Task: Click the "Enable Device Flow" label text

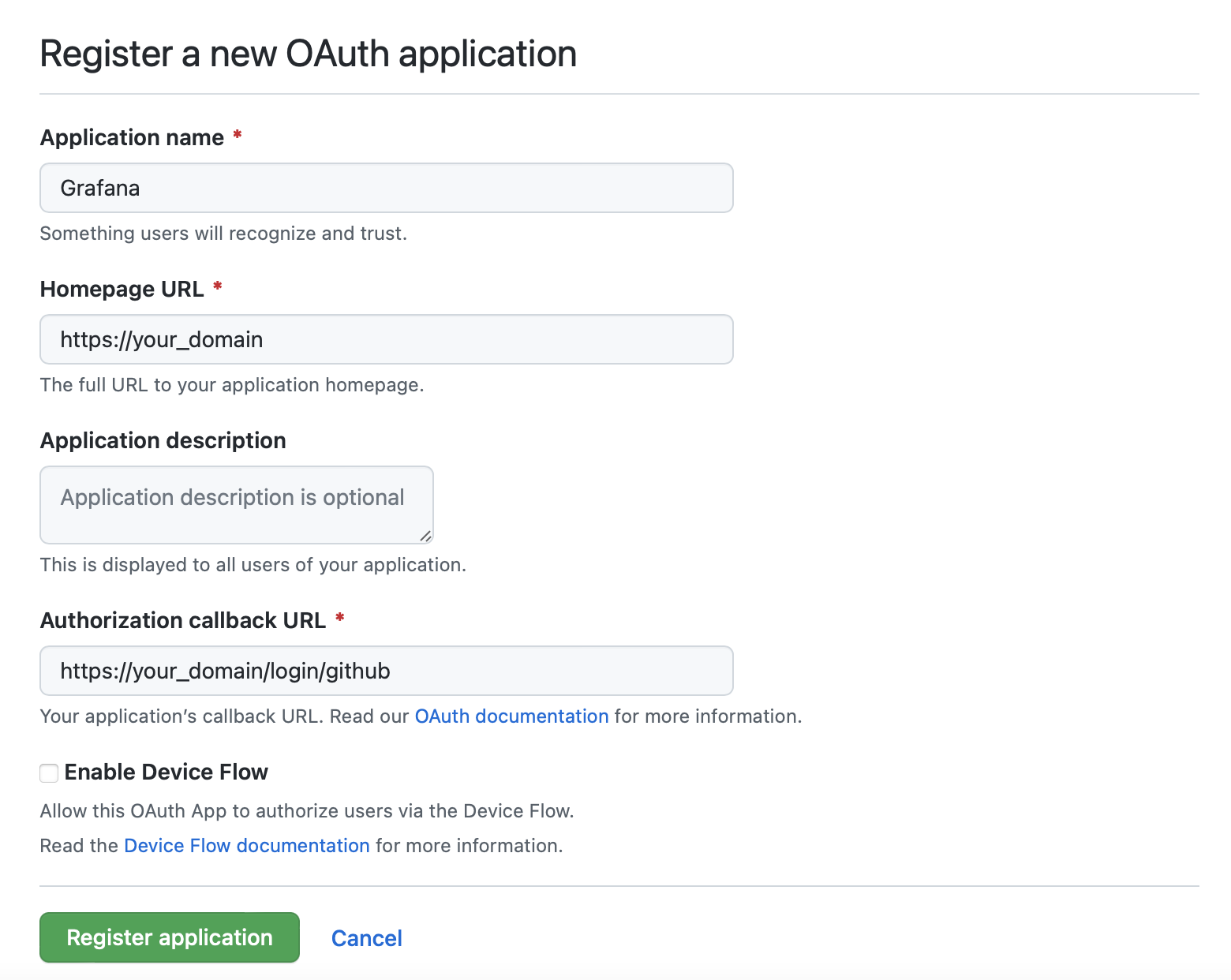Action: tap(166, 772)
